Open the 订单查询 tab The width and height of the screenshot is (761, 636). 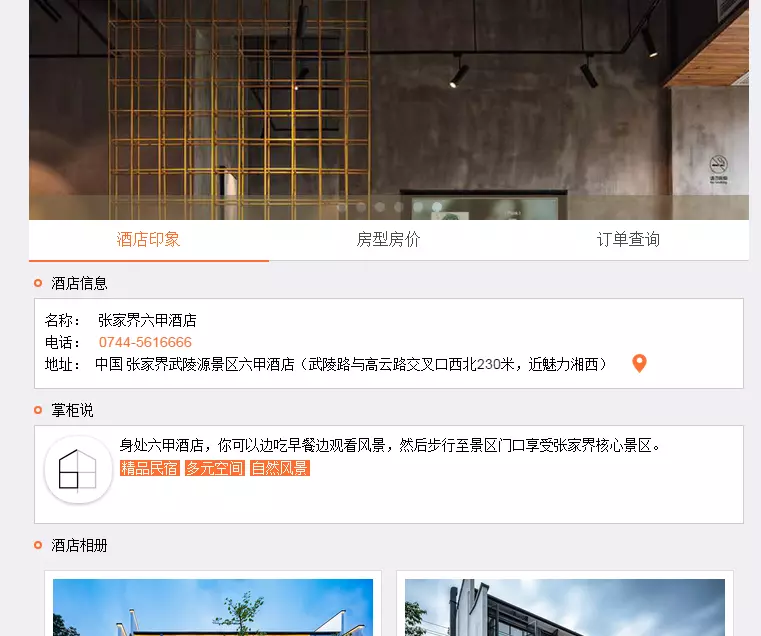point(629,240)
